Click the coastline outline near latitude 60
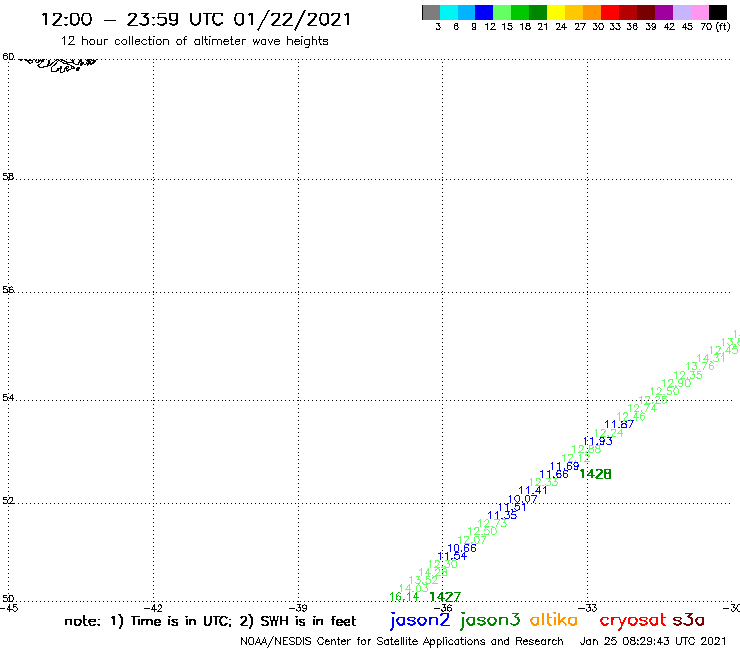This screenshot has width=740, height=650. pos(59,65)
